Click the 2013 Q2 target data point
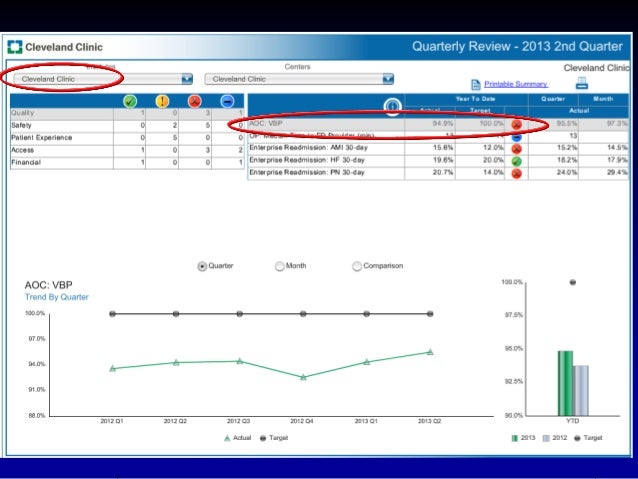 (x=430, y=314)
